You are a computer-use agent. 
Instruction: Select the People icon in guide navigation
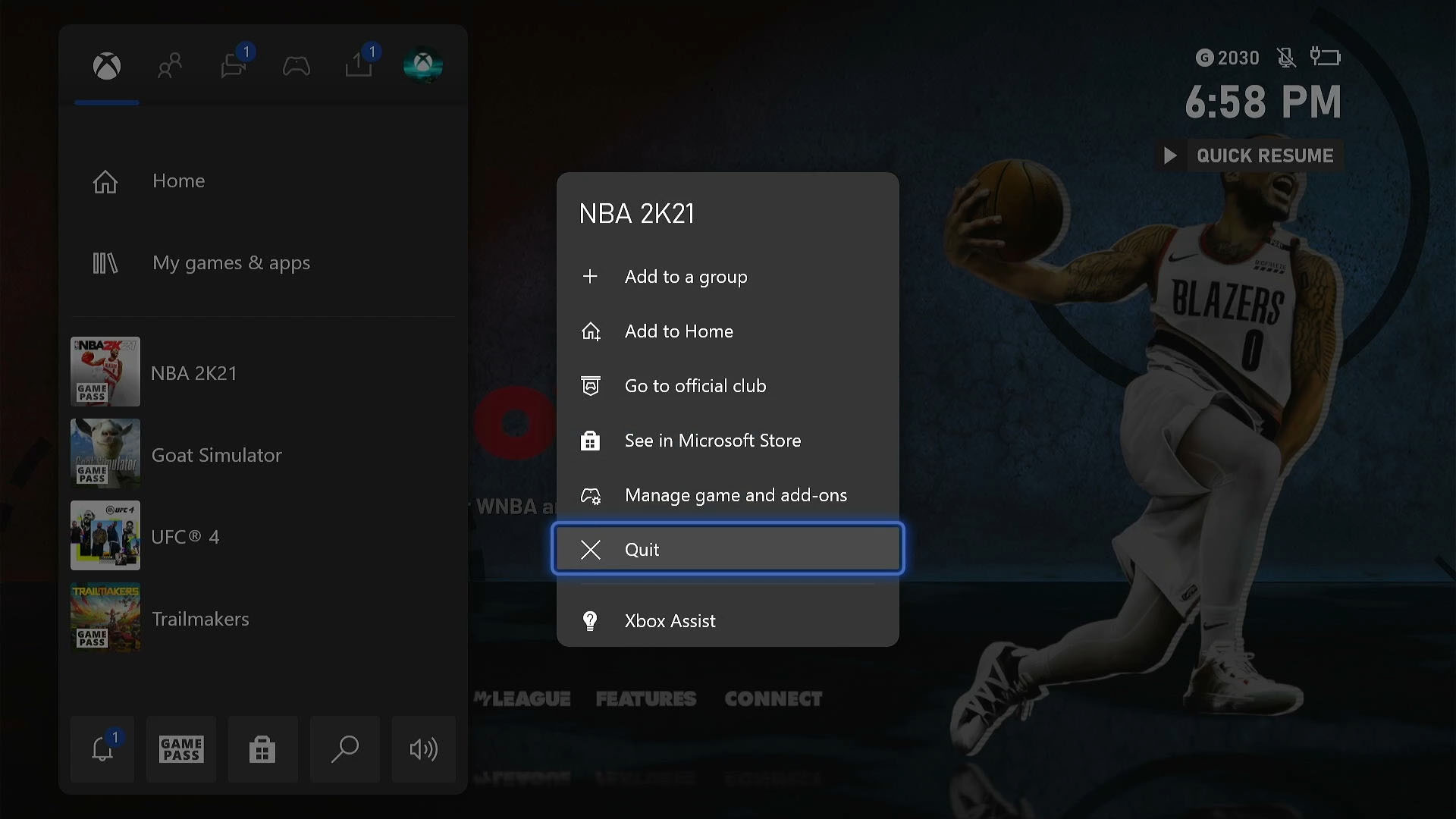pos(169,65)
